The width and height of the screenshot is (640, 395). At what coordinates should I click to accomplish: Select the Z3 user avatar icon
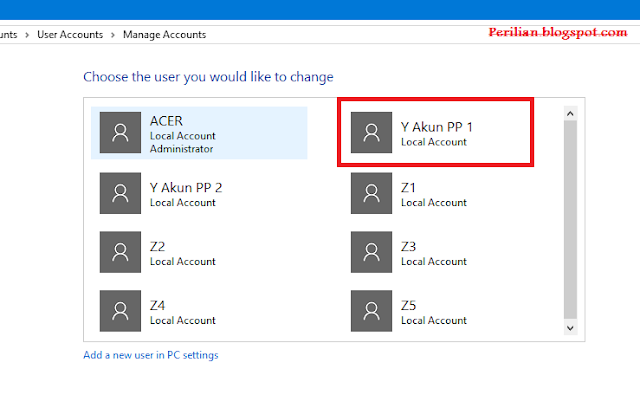pos(371,252)
